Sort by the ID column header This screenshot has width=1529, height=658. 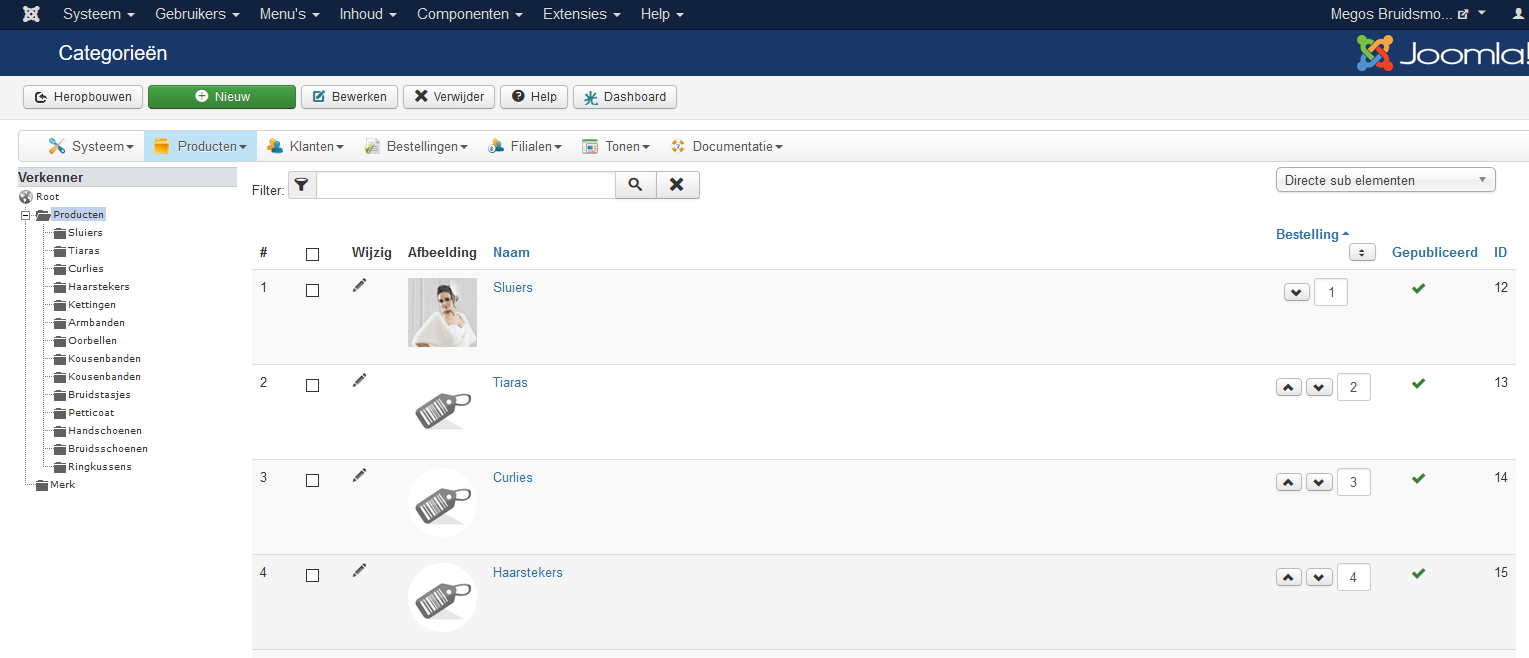click(x=1500, y=252)
